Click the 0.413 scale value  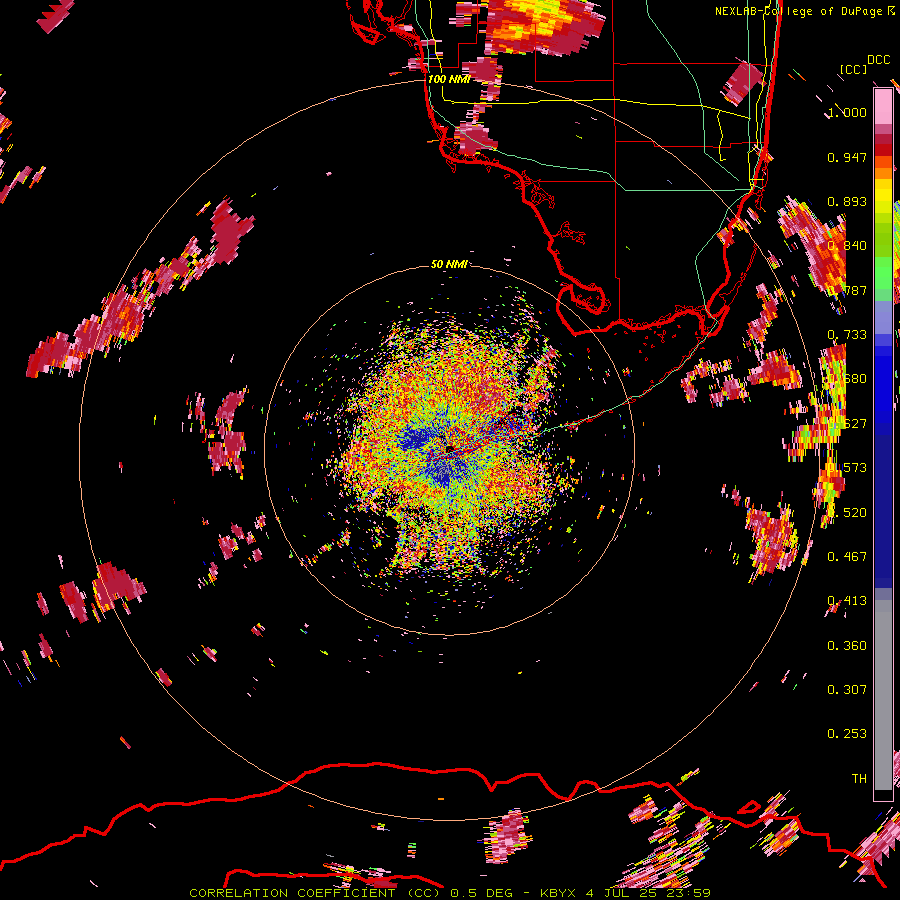coord(847,601)
